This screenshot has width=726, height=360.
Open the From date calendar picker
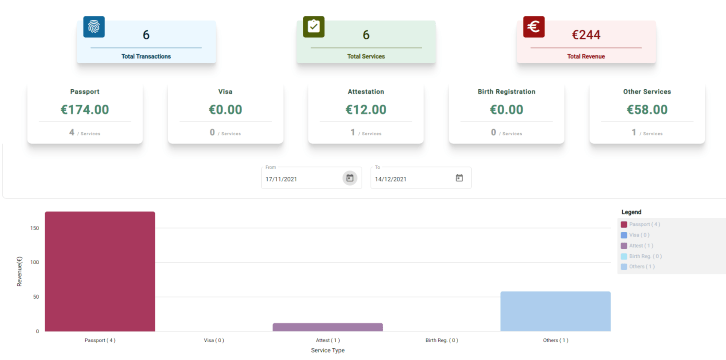tap(350, 178)
